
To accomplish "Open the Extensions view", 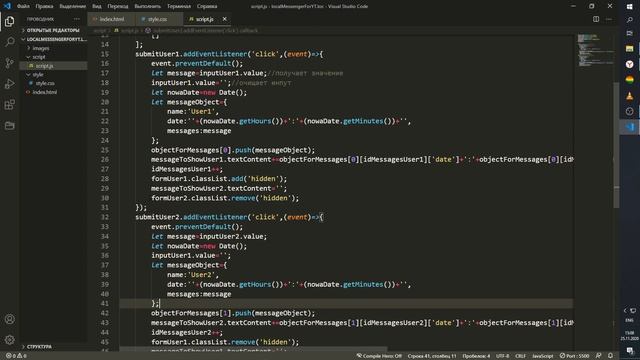I will [x=9, y=104].
